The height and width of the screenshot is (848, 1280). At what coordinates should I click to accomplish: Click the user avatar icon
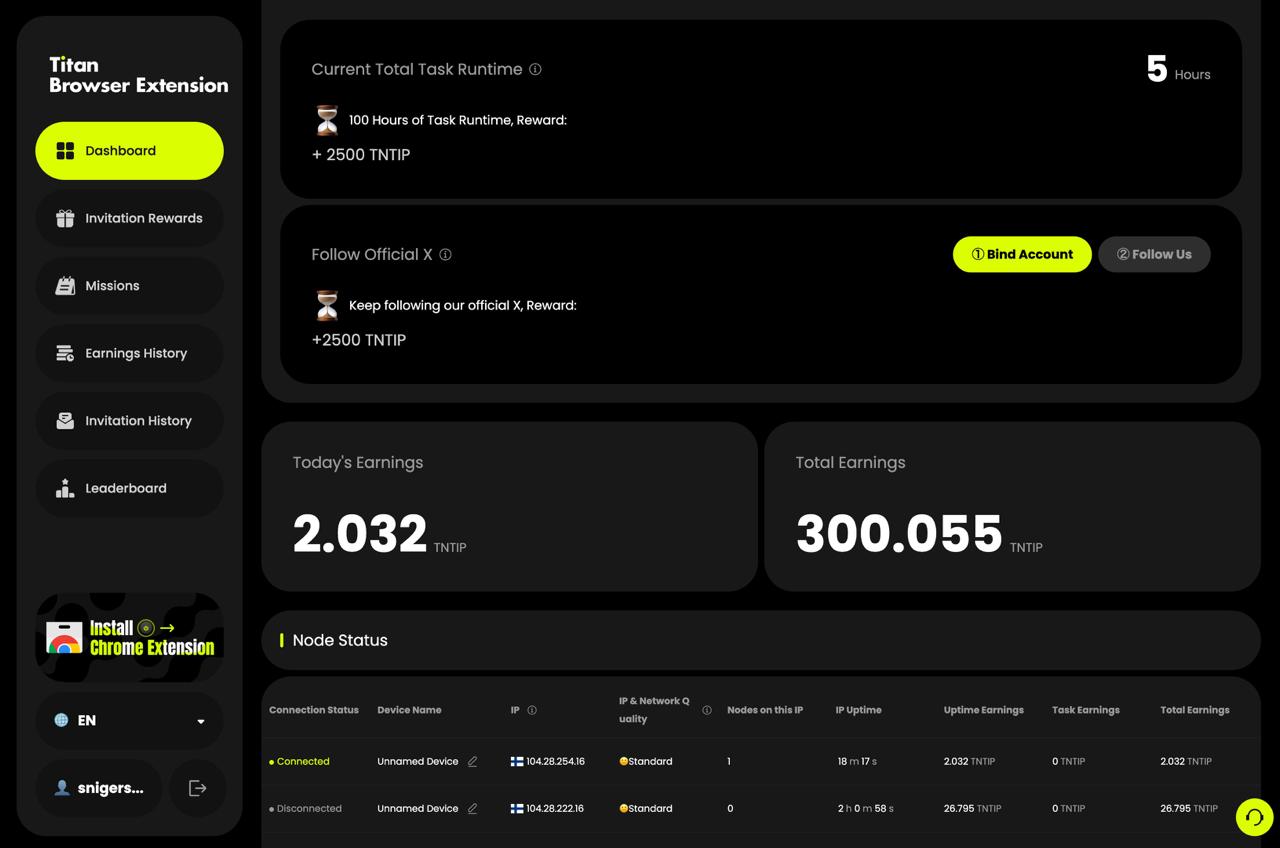(x=62, y=788)
